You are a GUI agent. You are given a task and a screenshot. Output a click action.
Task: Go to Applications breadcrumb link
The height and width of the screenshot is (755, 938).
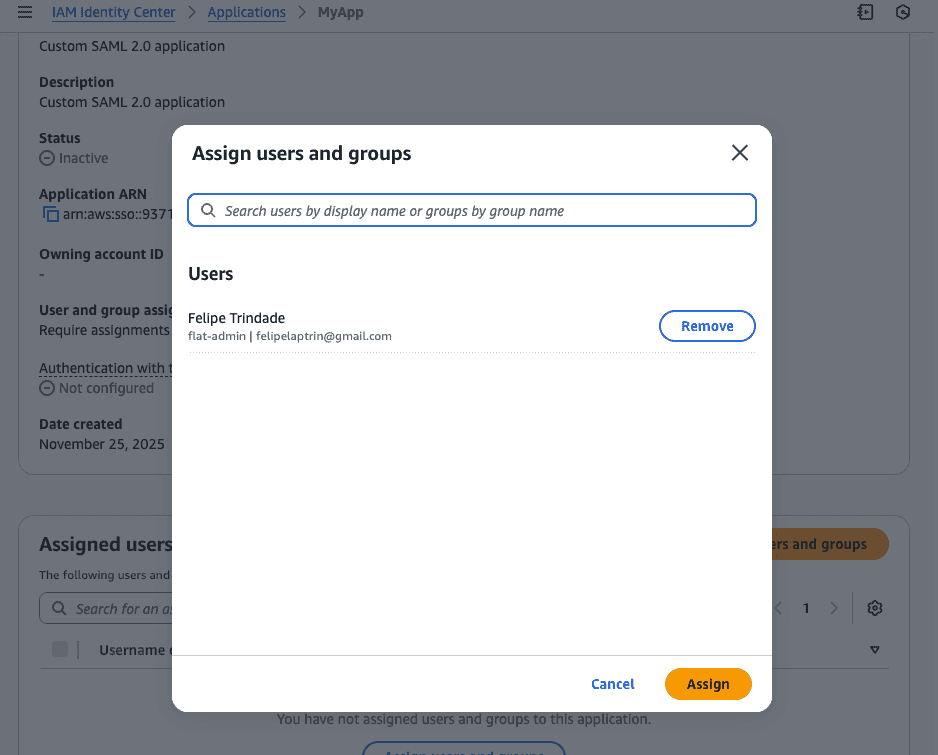(246, 13)
